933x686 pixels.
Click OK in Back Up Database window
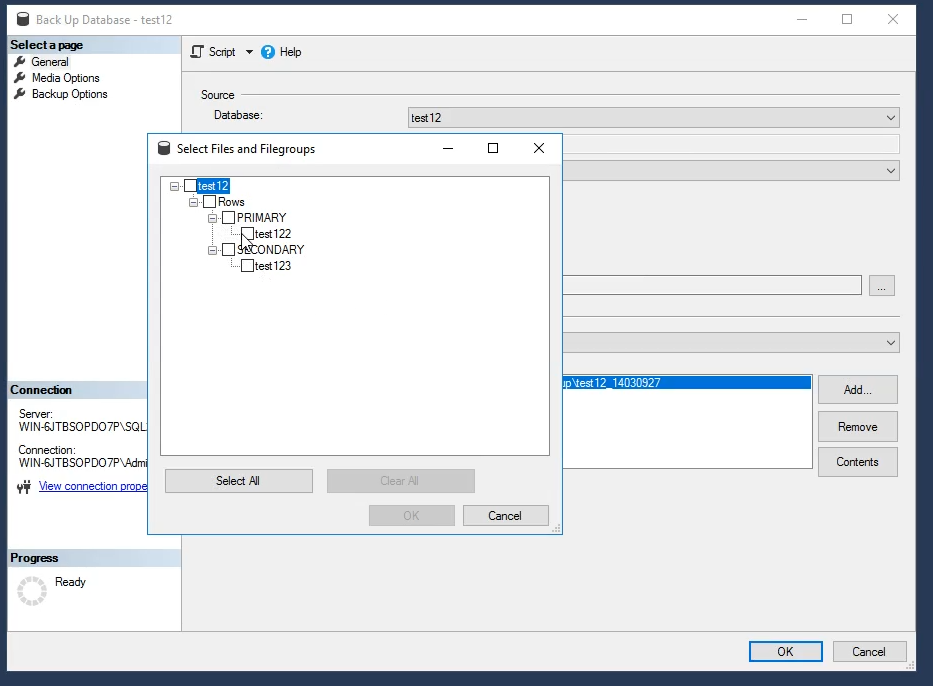coord(785,651)
